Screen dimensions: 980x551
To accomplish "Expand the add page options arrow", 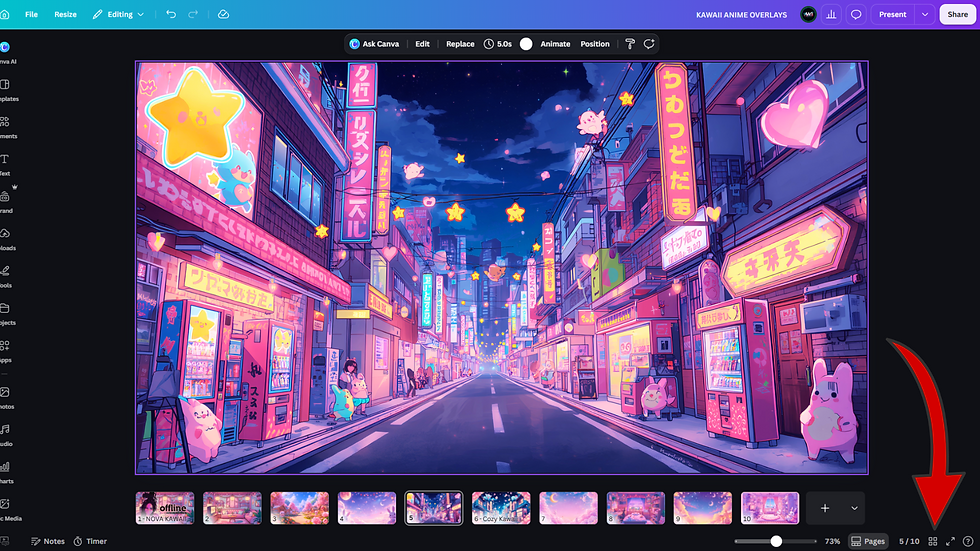I will tap(854, 508).
